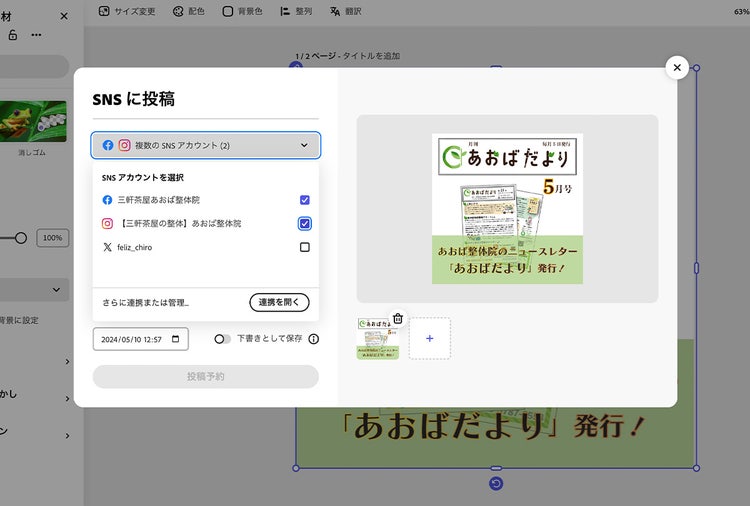Open the calendar picker icon in date field
Viewport: 750px width, 506px height.
[176, 339]
